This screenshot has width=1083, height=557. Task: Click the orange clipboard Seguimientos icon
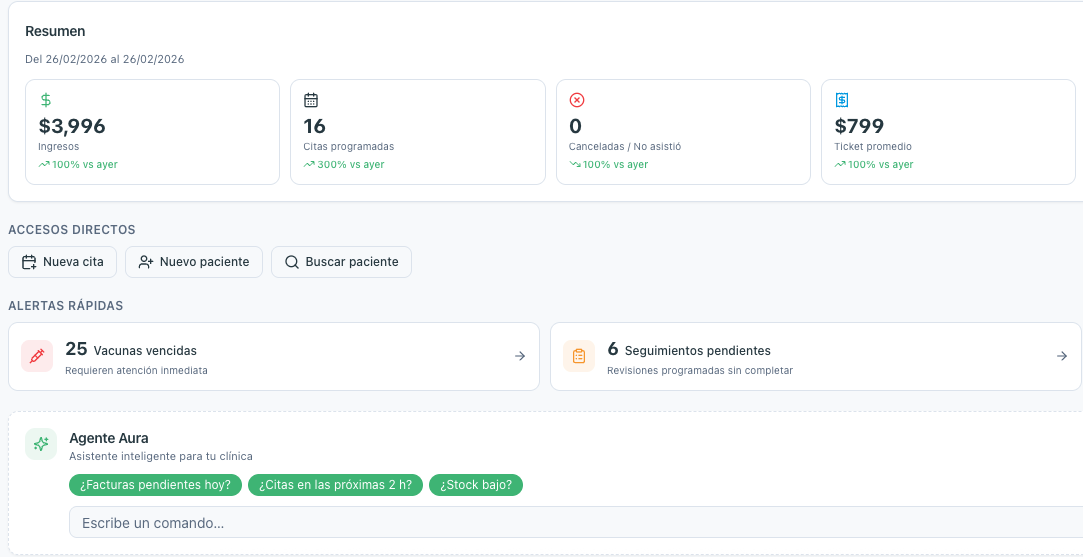pos(579,356)
